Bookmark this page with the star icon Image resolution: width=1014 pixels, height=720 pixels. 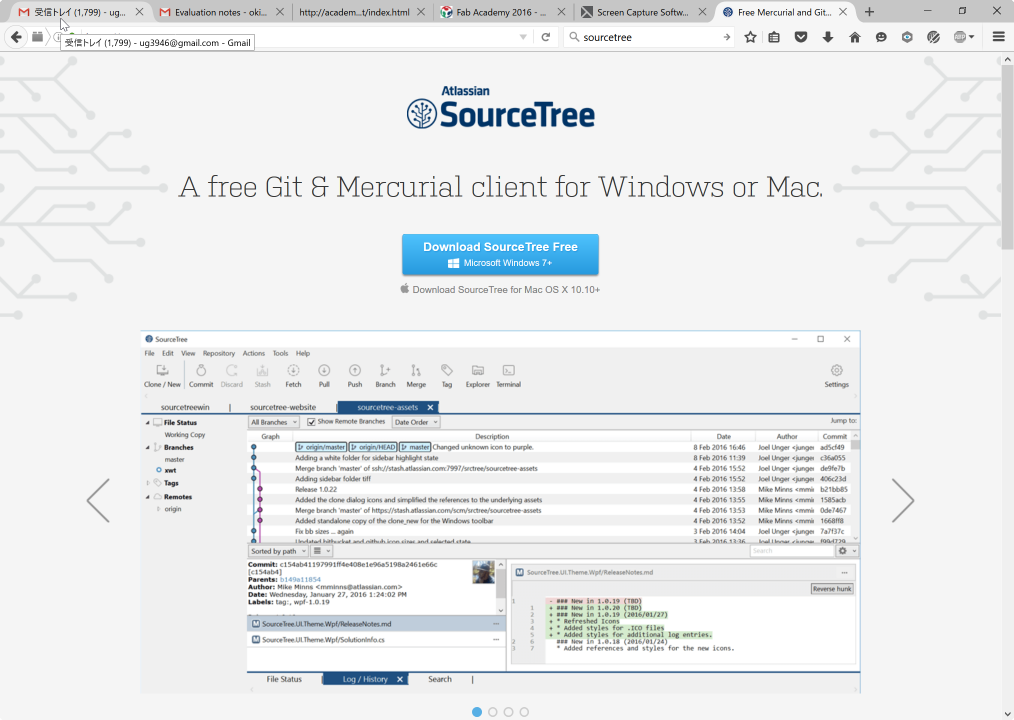750,37
